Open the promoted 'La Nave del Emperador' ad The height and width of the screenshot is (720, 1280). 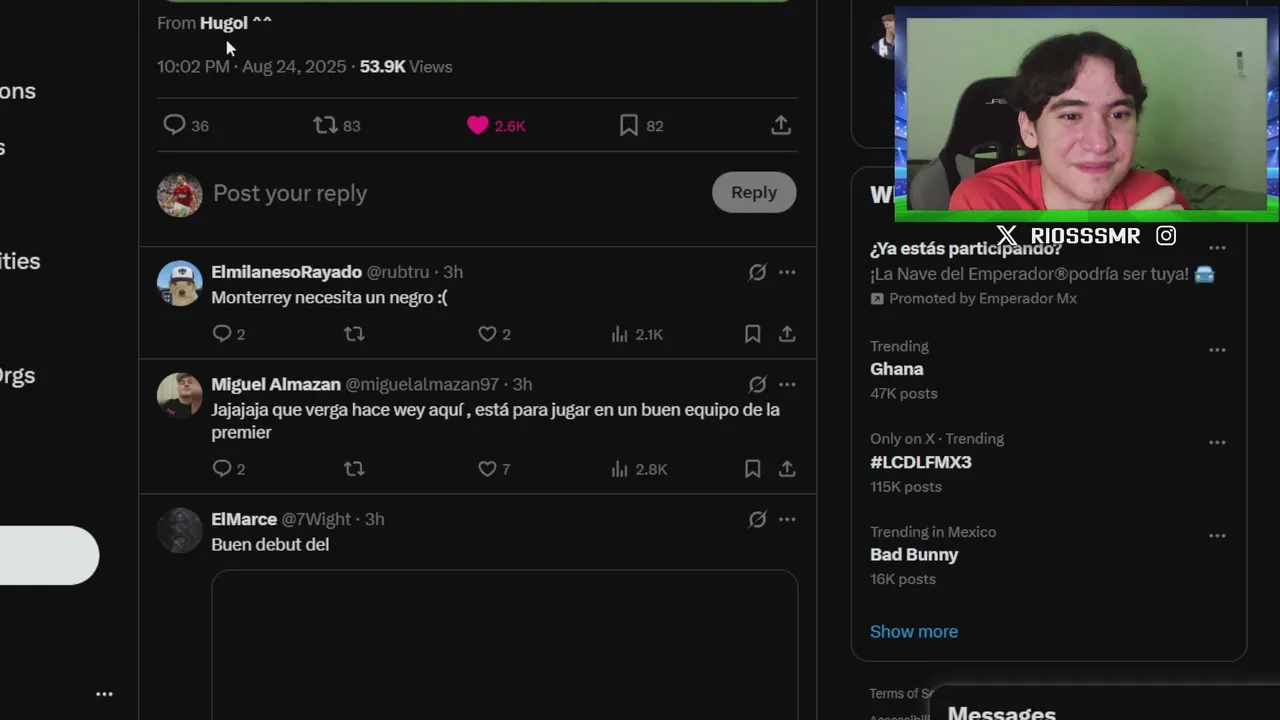pos(1042,274)
